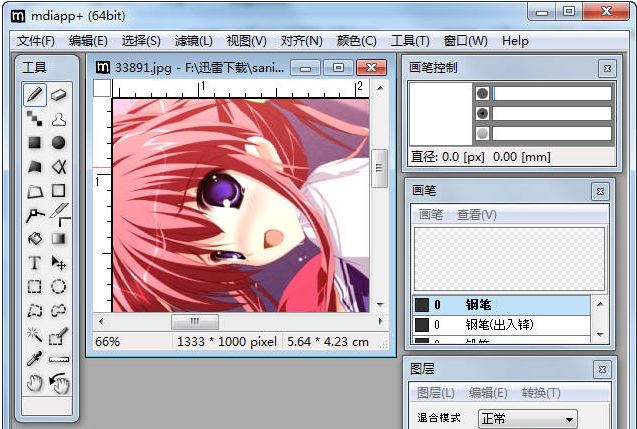637x429 pixels.
Task: Select the dark top brush-control radio button
Action: (x=482, y=93)
